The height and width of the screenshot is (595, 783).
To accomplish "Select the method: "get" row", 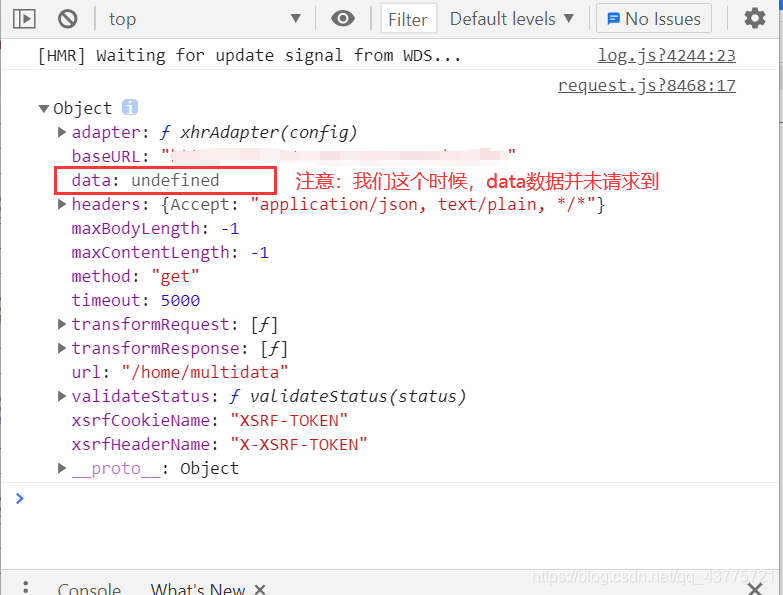I will [x=135, y=277].
